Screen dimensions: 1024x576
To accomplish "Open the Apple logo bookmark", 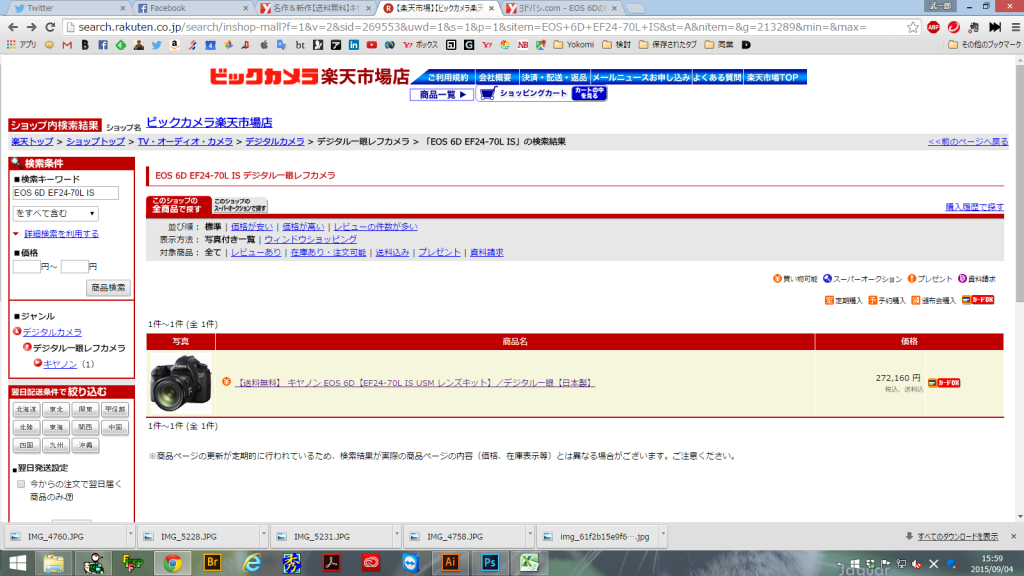I will pos(264,45).
